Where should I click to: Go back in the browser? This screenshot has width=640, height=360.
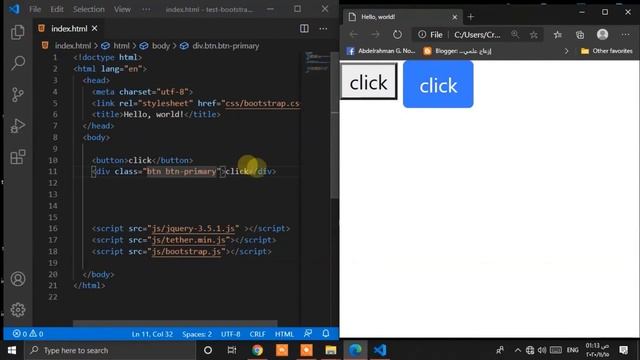pos(353,35)
